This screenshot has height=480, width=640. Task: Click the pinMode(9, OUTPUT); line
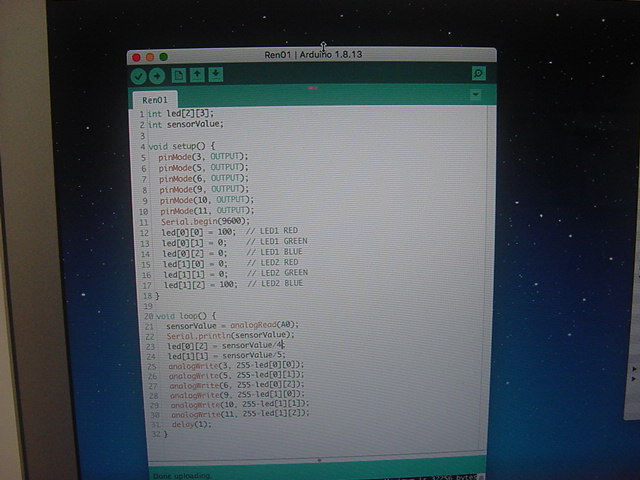coord(204,189)
